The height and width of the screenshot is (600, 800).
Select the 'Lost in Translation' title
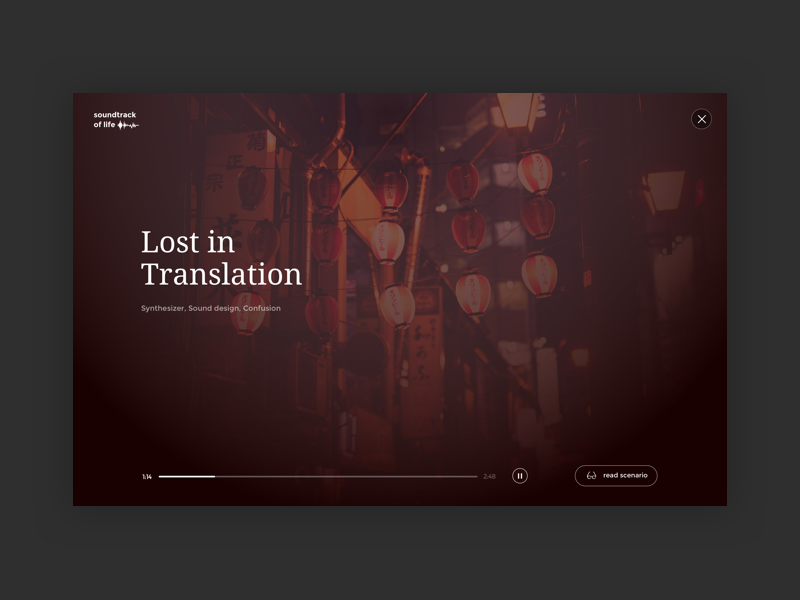point(222,258)
